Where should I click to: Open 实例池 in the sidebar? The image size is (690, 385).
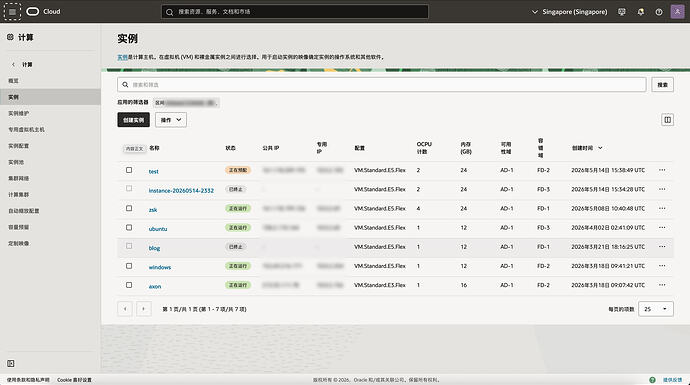16,162
